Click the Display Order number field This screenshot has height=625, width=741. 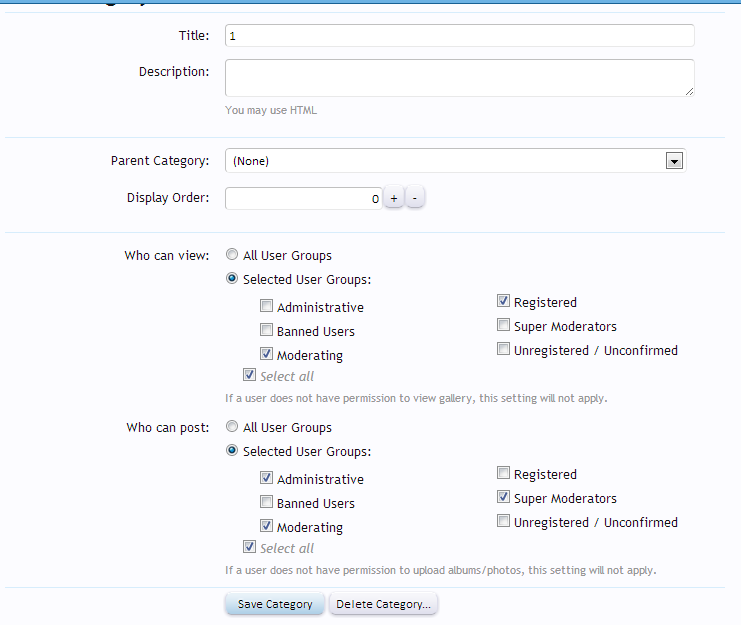pos(303,199)
